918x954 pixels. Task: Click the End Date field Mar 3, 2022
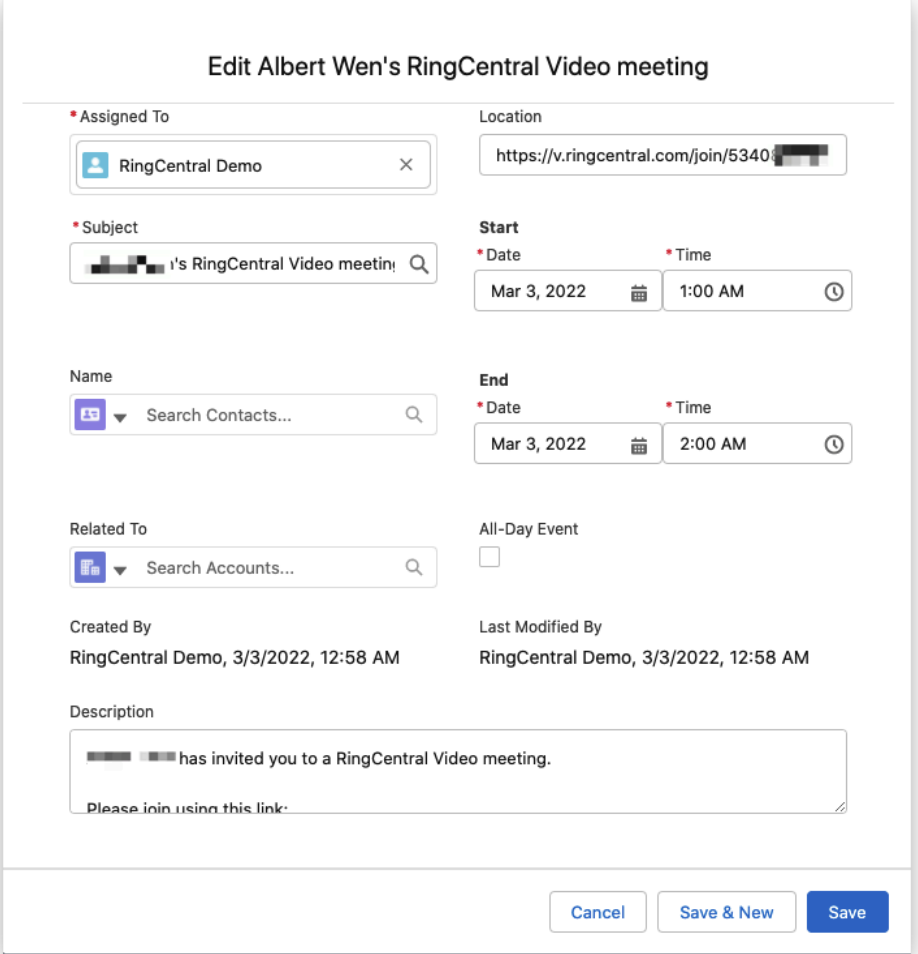pyautogui.click(x=568, y=444)
